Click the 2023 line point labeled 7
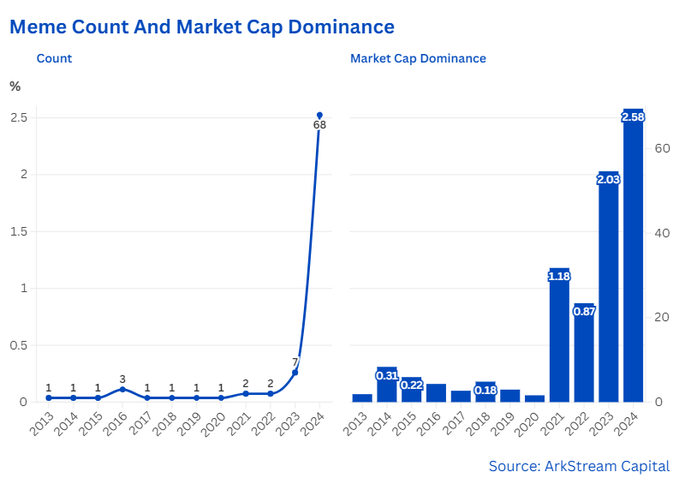 click(x=295, y=372)
